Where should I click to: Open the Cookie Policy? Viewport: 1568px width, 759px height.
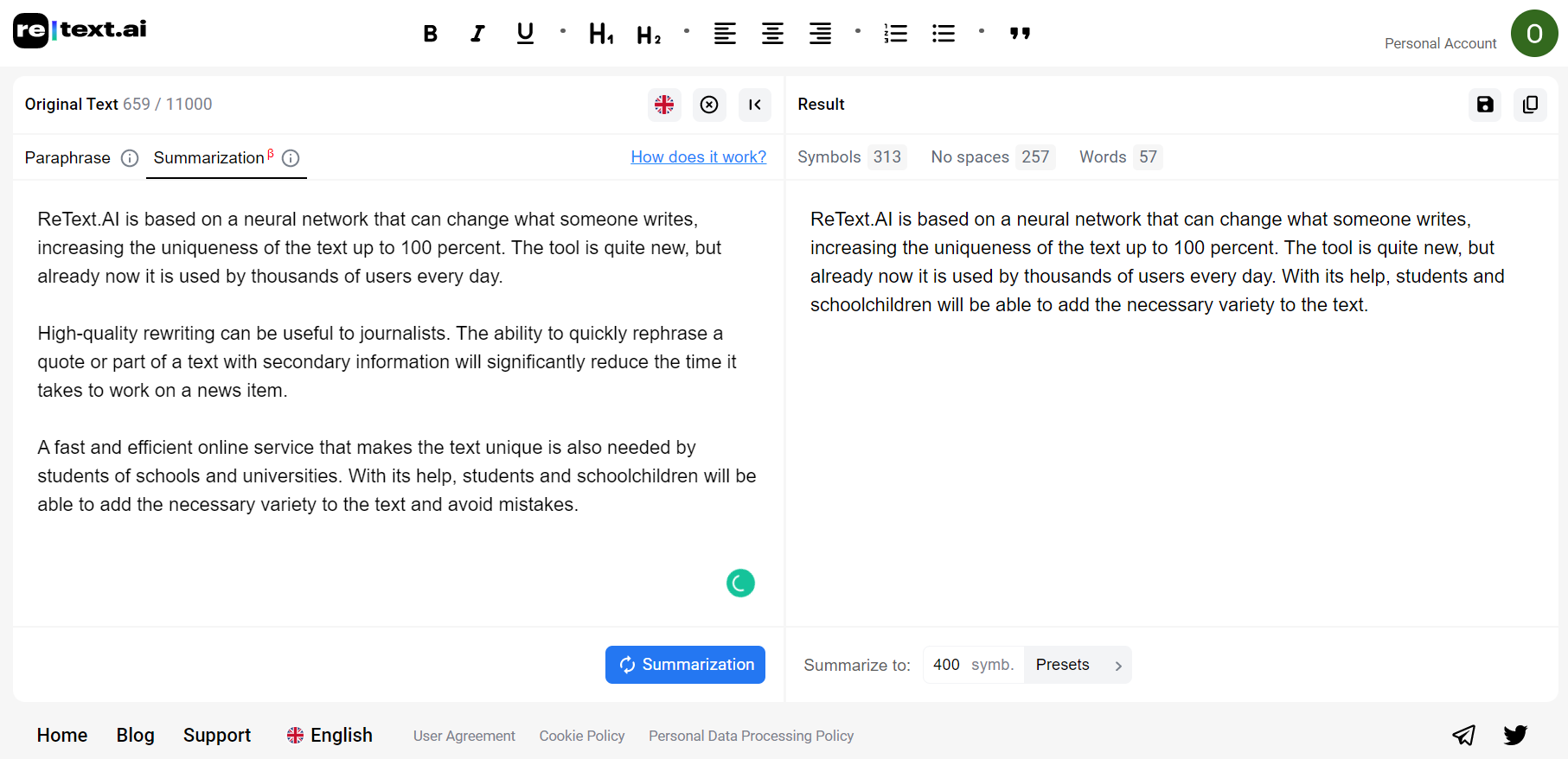point(582,736)
